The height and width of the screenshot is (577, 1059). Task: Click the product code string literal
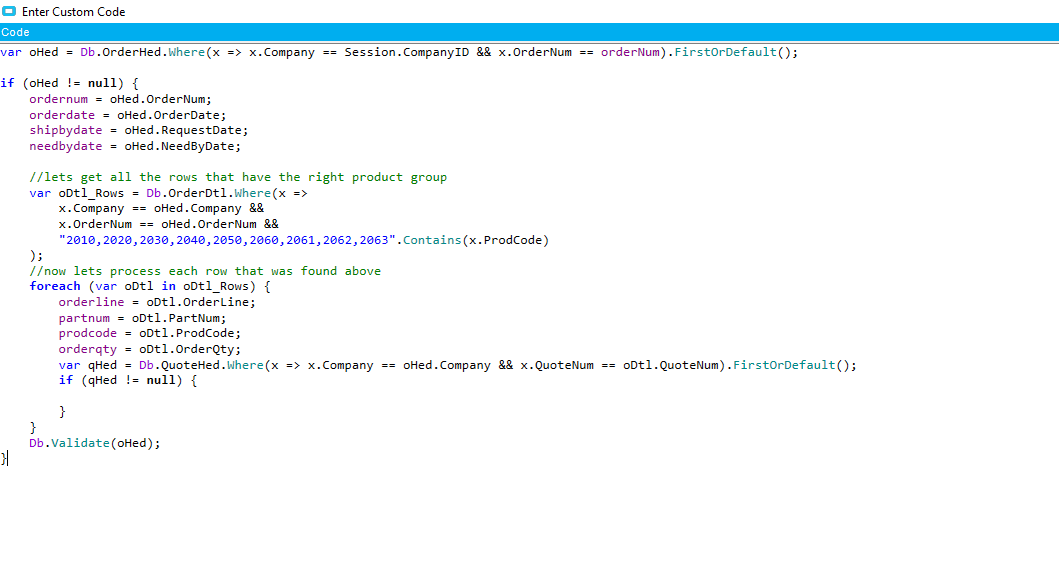tap(227, 241)
